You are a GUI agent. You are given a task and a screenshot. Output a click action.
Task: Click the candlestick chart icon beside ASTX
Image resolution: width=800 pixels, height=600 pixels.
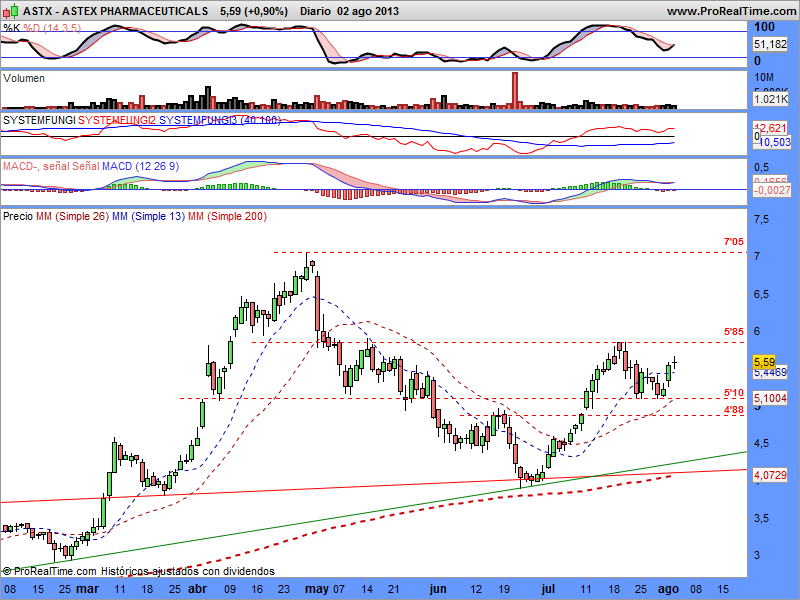pyautogui.click(x=10, y=10)
